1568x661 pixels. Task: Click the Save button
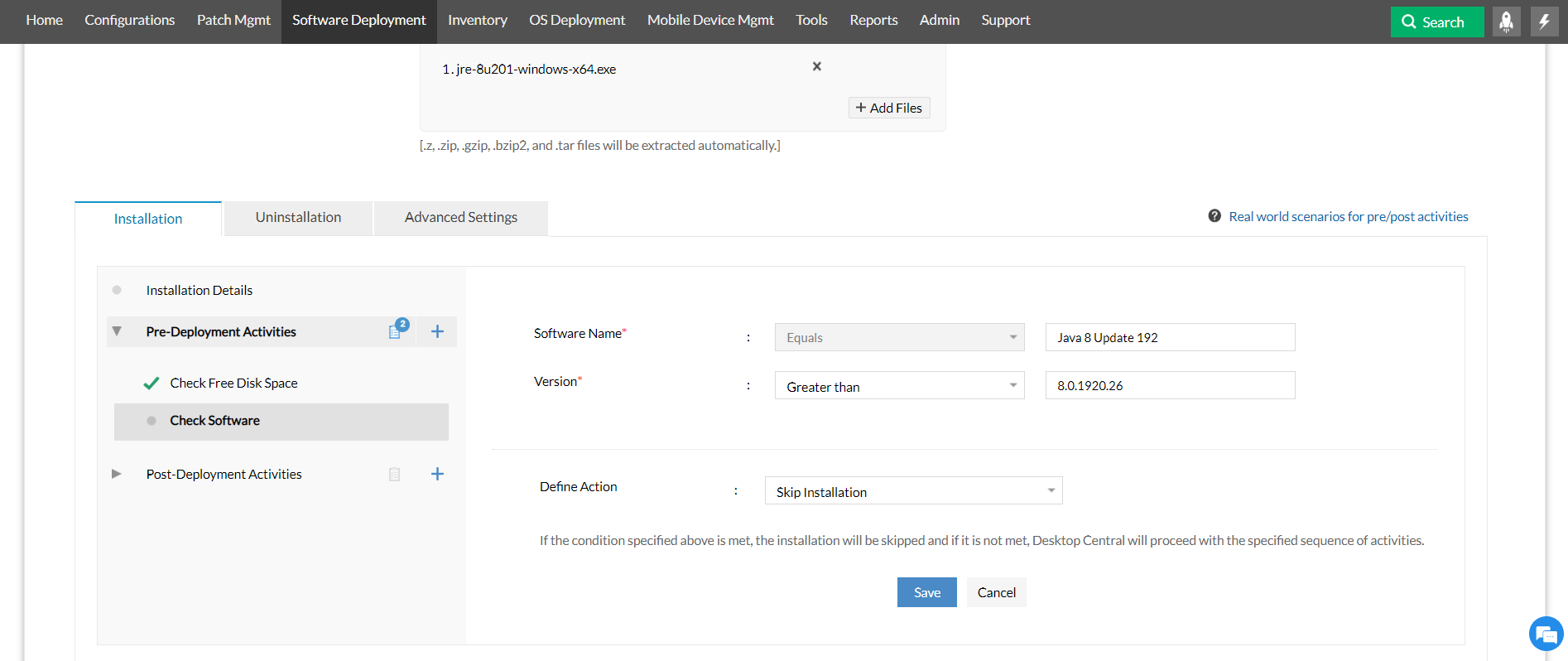click(x=926, y=592)
